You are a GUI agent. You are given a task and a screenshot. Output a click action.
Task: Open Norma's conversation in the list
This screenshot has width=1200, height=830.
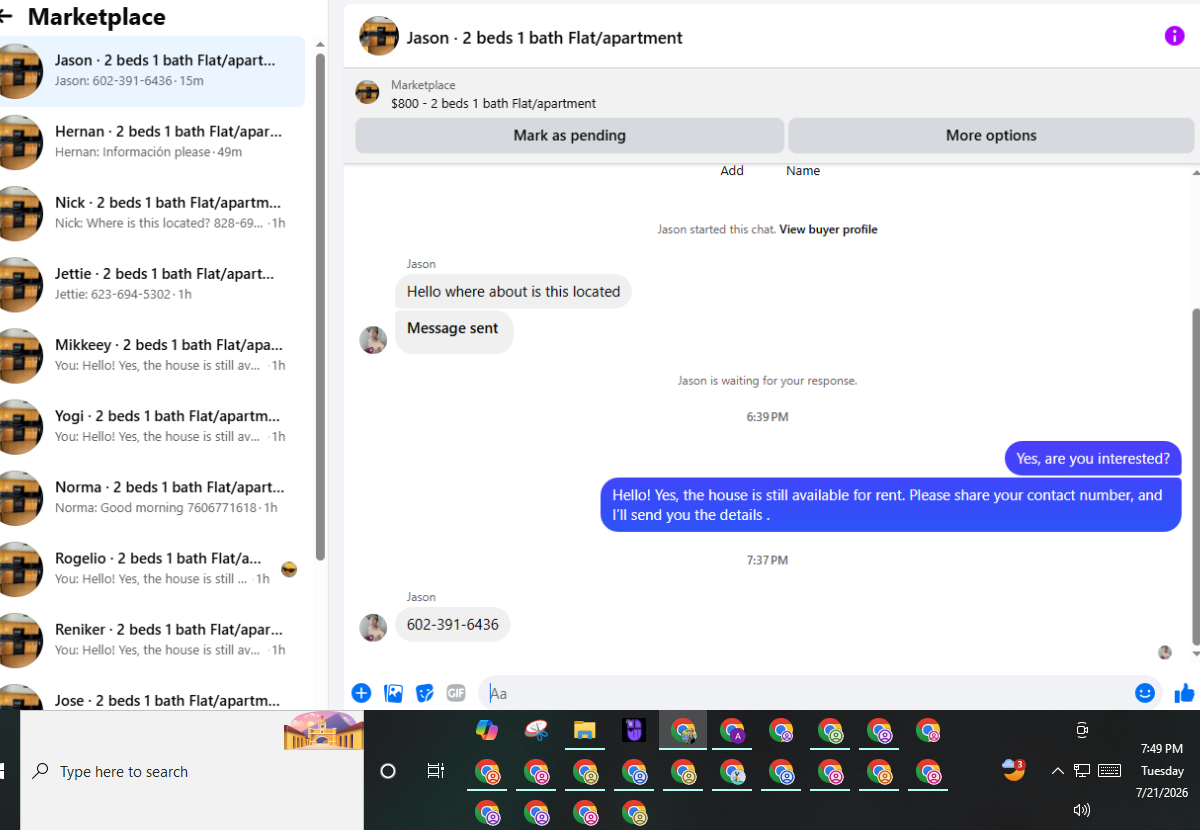click(152, 497)
